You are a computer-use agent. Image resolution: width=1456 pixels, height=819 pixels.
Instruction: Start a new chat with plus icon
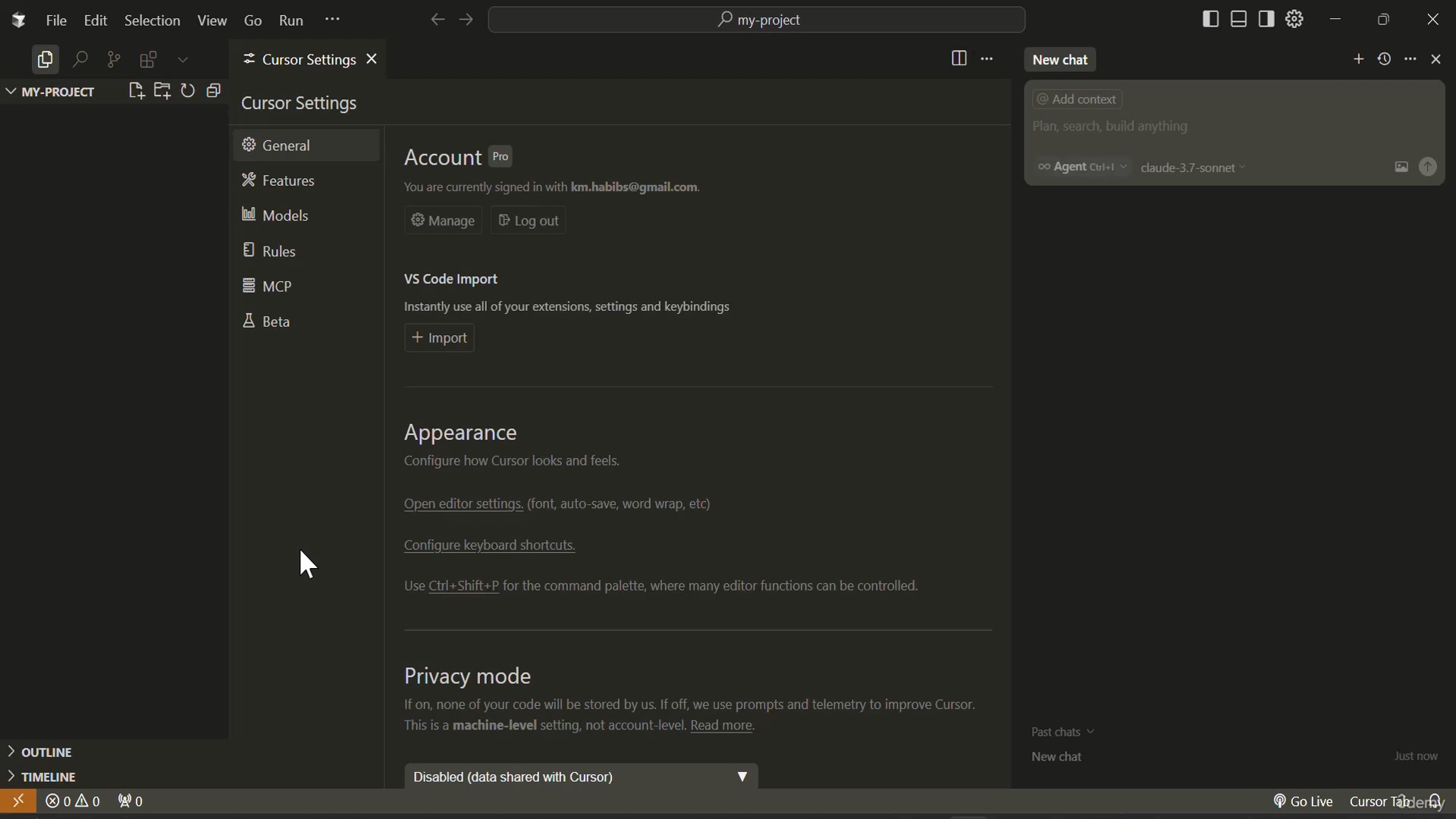click(1358, 59)
